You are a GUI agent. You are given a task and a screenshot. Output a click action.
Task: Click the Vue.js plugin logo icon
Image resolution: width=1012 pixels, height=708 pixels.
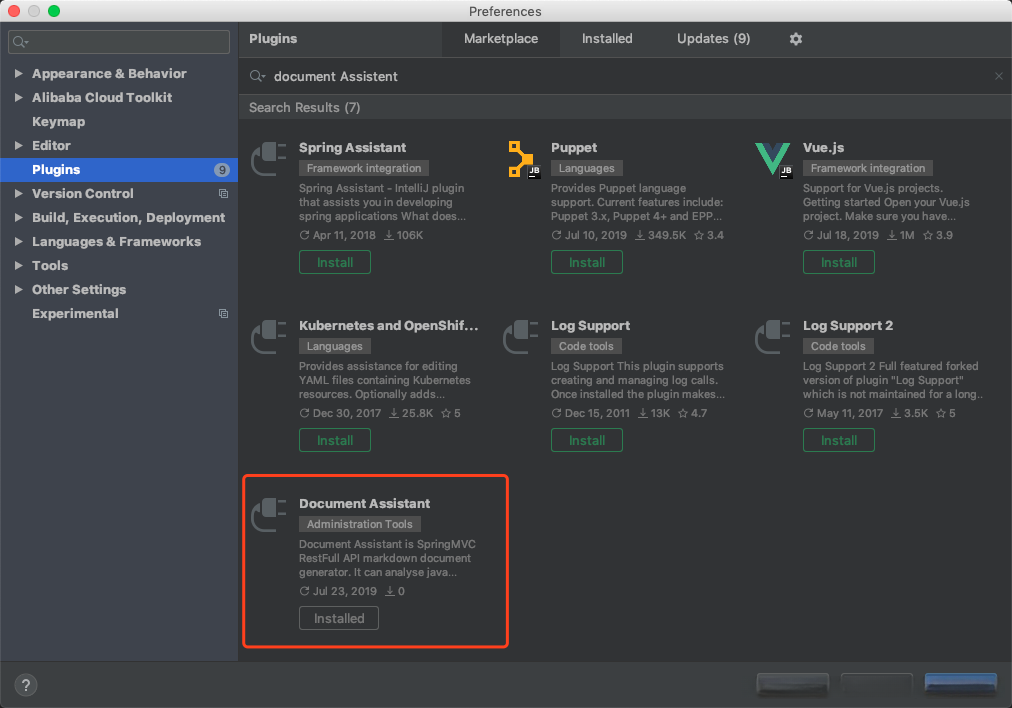(773, 159)
